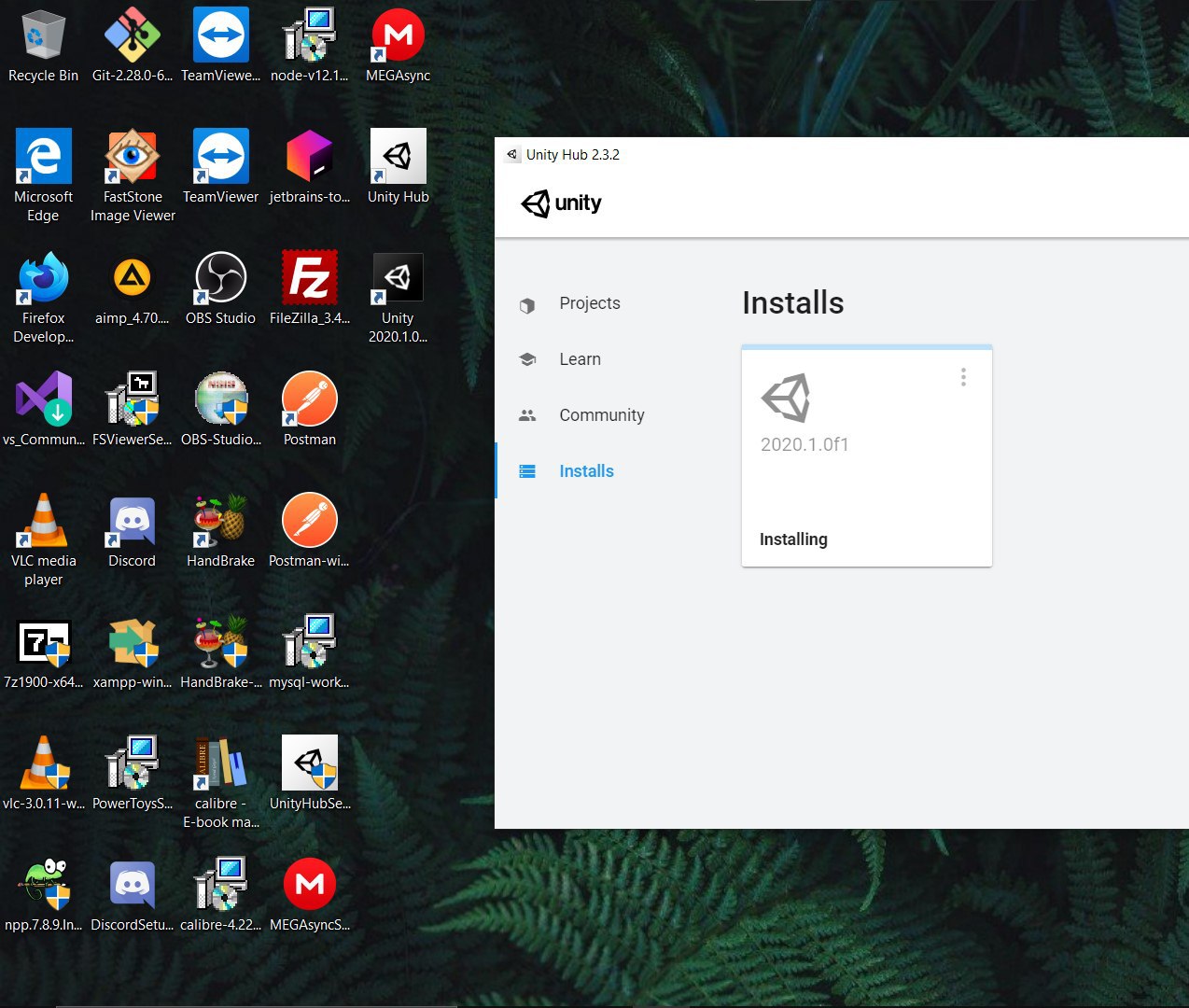1189x1008 pixels.
Task: Select the MEGAsyncSetup installer icon
Action: point(310,894)
